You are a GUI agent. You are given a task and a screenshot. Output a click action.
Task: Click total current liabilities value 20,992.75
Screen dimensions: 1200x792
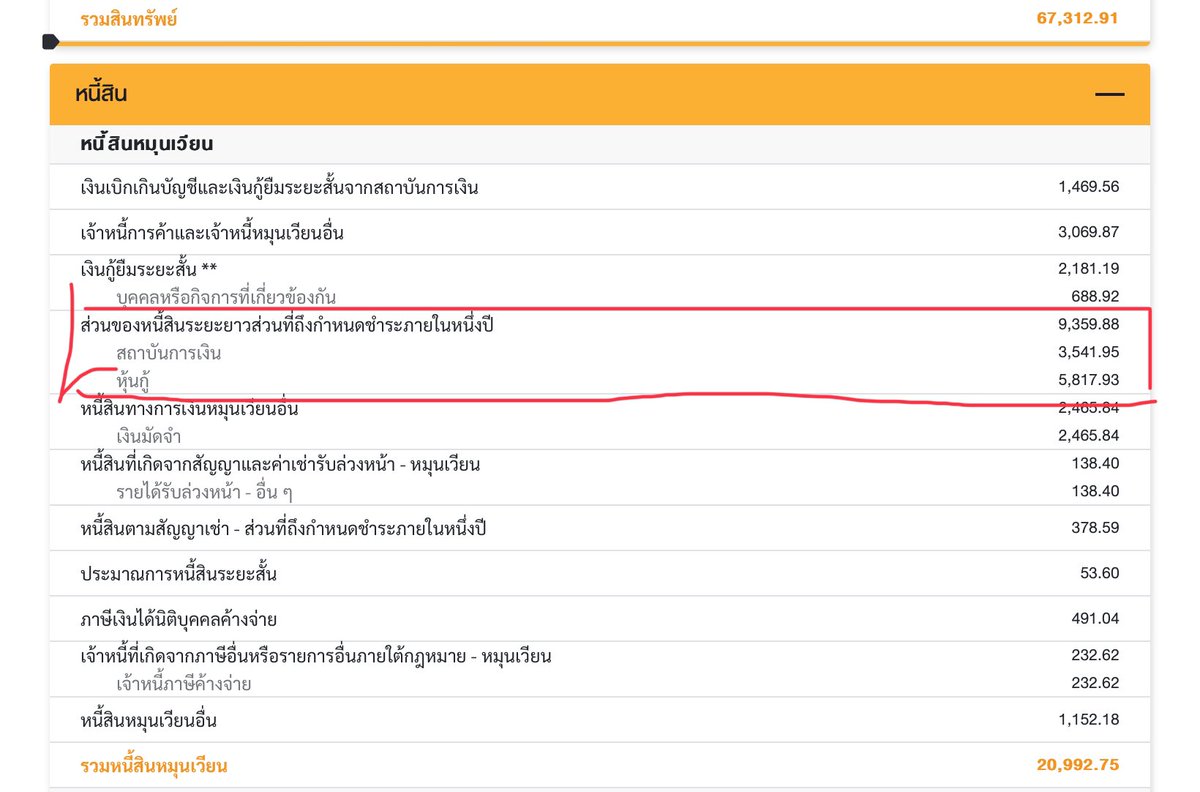pyautogui.click(x=1078, y=766)
